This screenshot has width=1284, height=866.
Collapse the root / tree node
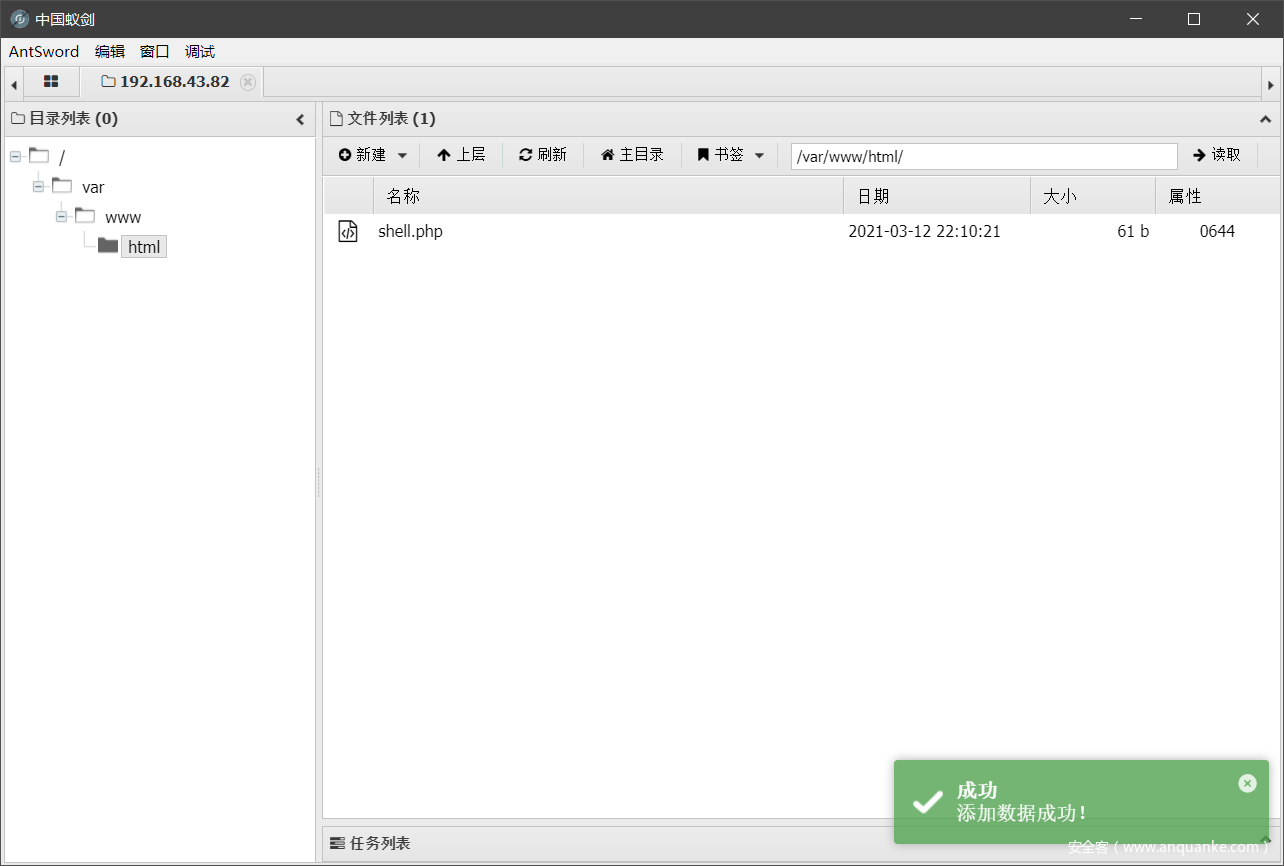point(15,156)
